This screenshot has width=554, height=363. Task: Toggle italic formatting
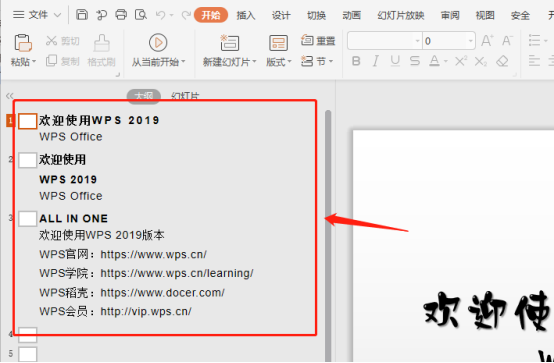click(376, 61)
